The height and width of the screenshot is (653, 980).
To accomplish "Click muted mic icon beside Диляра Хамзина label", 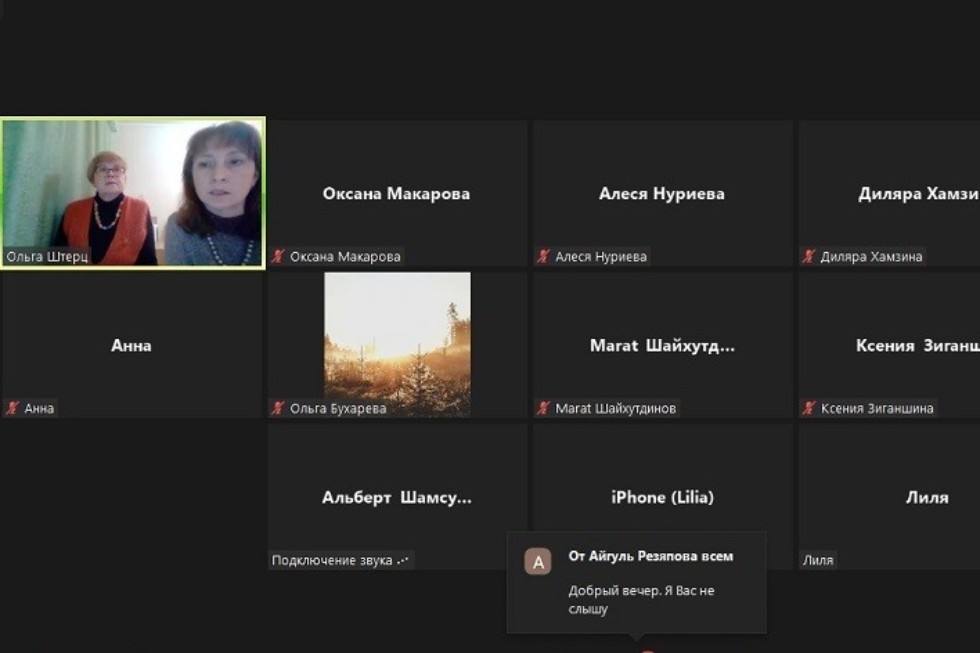I will pyautogui.click(x=809, y=257).
